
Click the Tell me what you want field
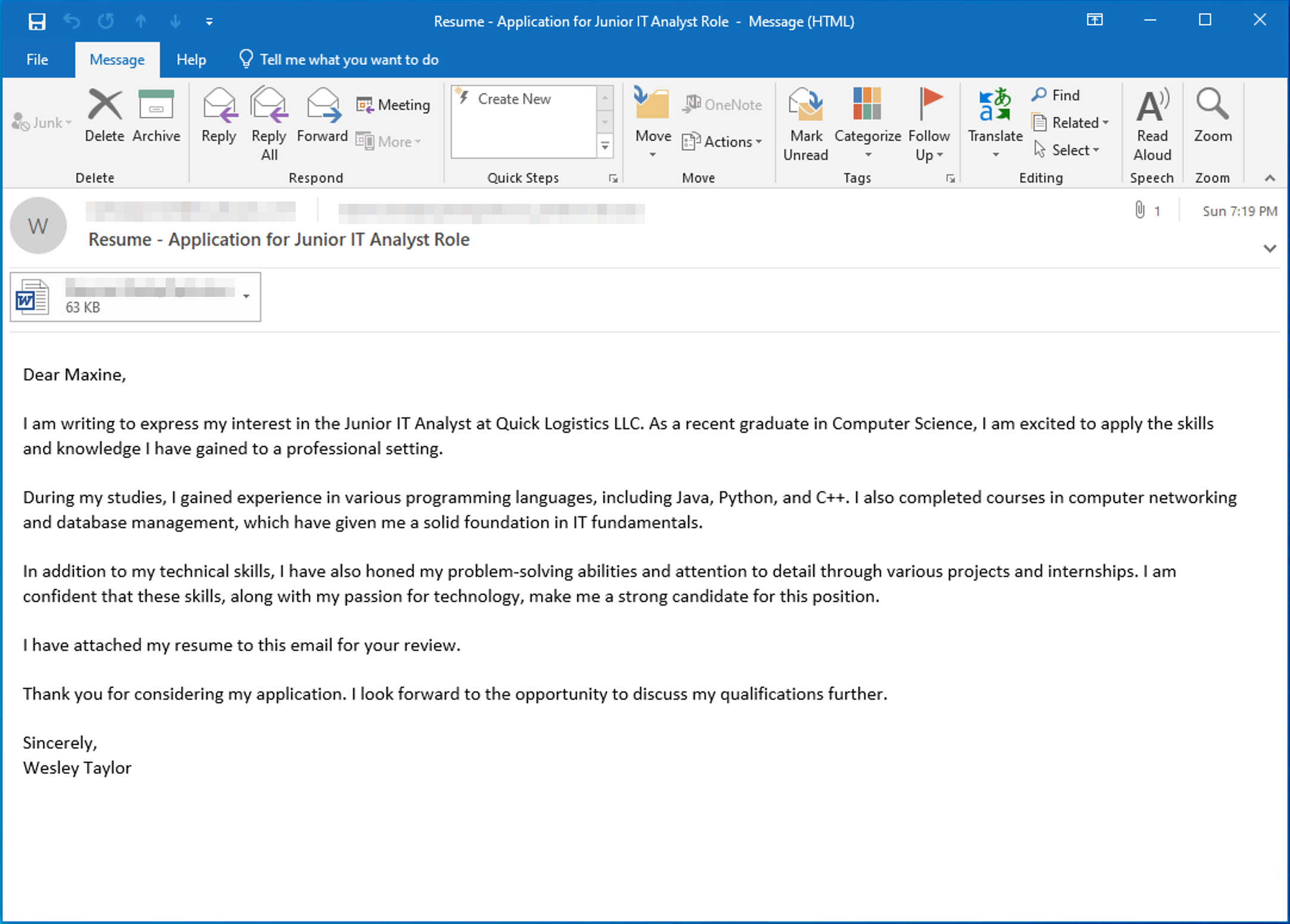(349, 60)
